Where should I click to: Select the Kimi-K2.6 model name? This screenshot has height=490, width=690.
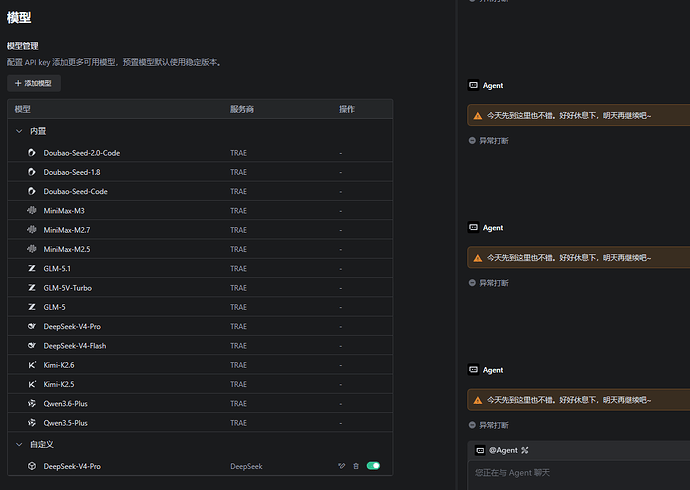click(59, 365)
